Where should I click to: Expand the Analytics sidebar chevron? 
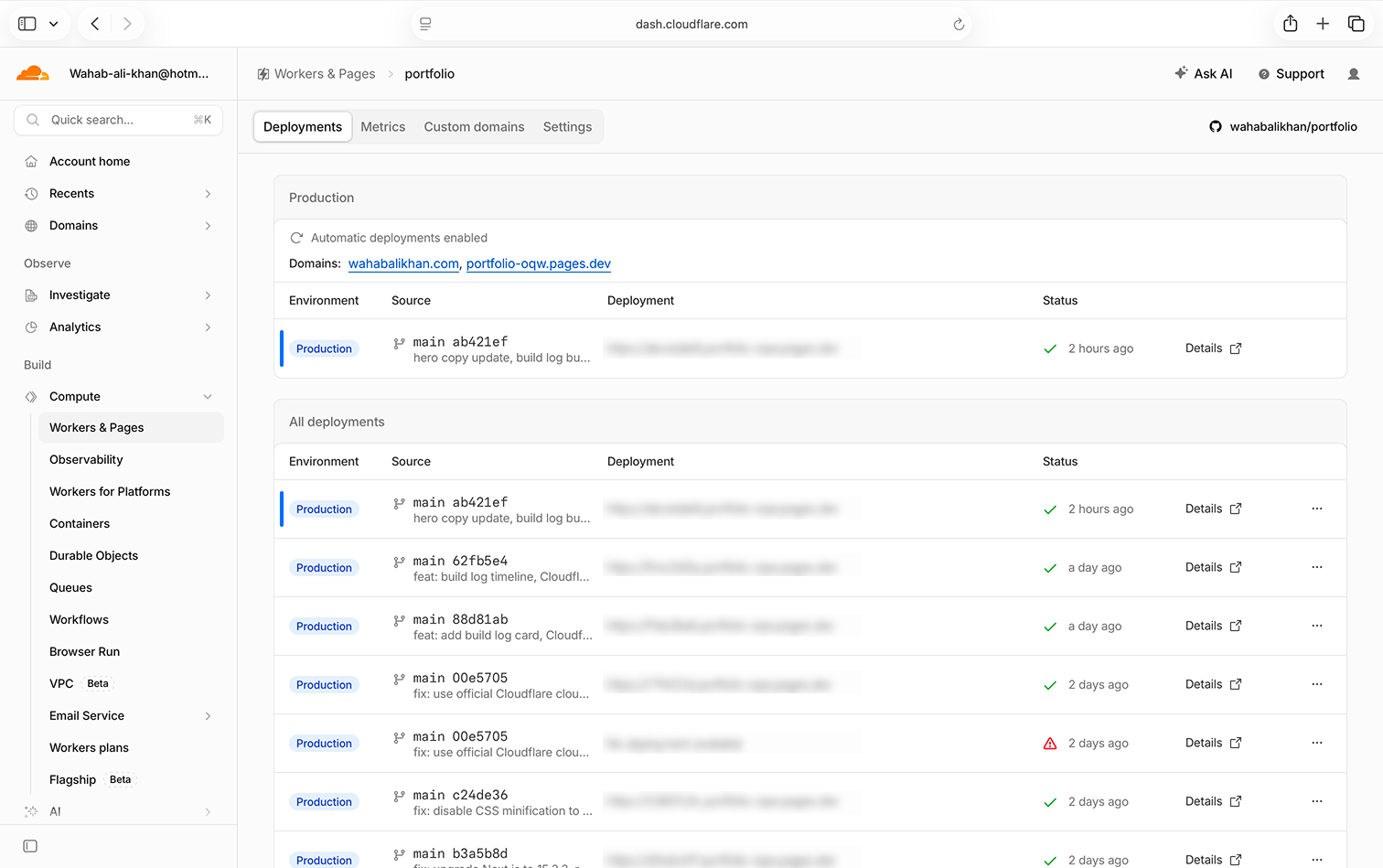click(x=208, y=327)
